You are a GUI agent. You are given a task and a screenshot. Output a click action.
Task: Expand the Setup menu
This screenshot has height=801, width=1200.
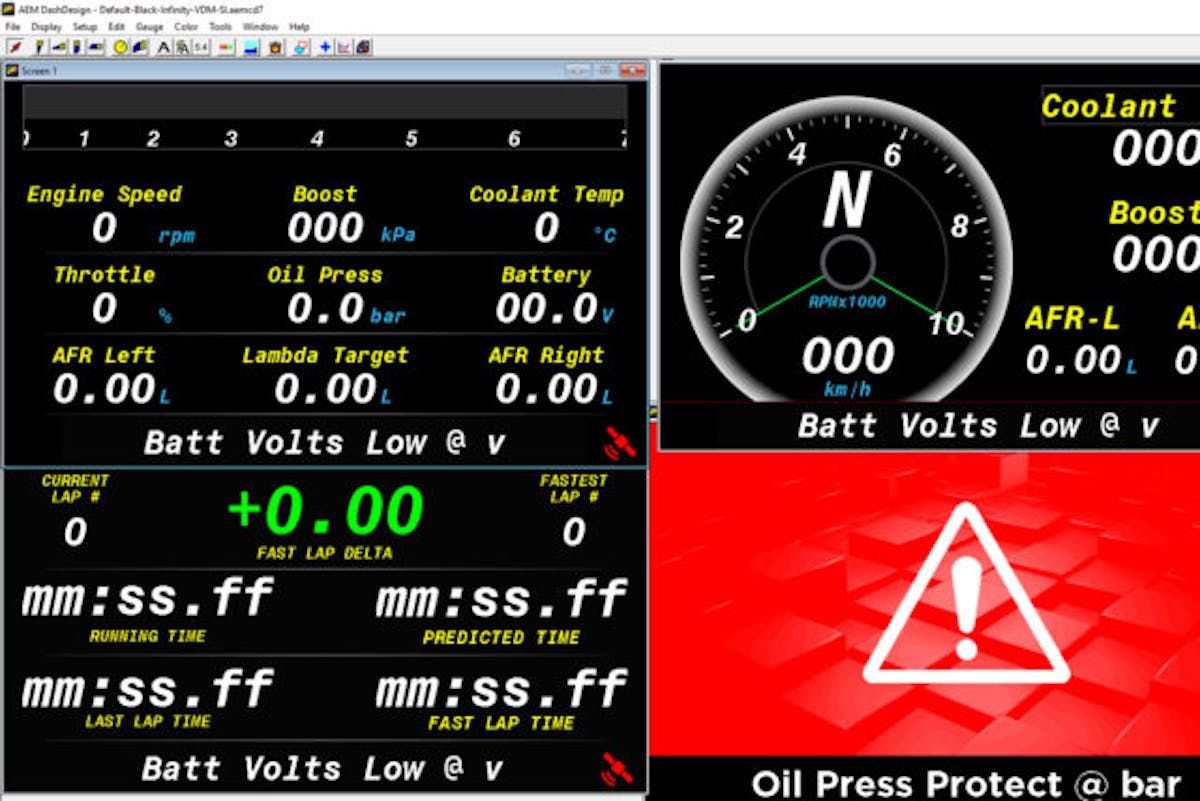[x=84, y=27]
